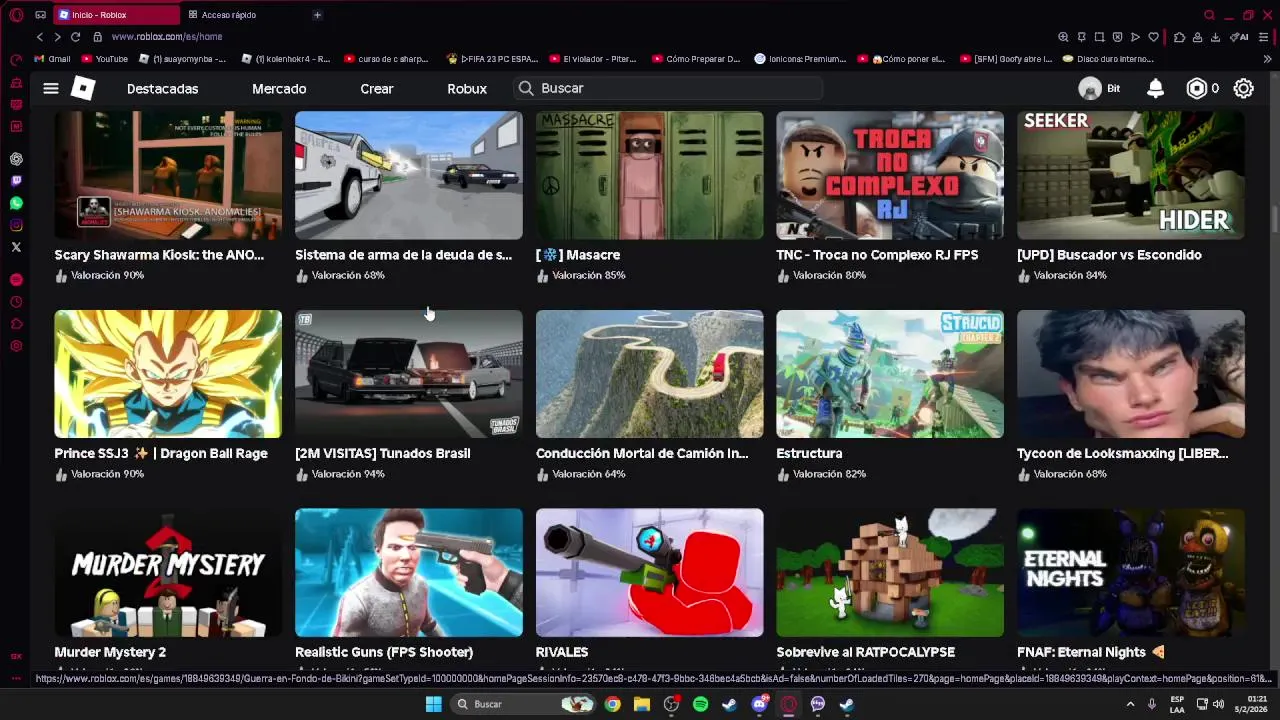This screenshot has height=720, width=1280.
Task: Open the Bit profile avatar
Action: coord(1090,88)
